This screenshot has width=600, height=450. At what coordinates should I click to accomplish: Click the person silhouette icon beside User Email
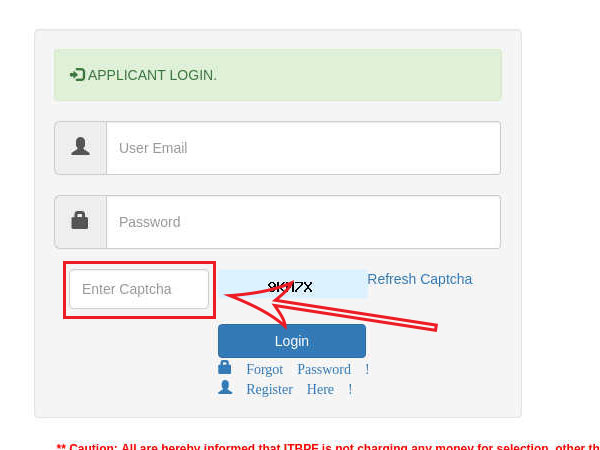click(80, 147)
